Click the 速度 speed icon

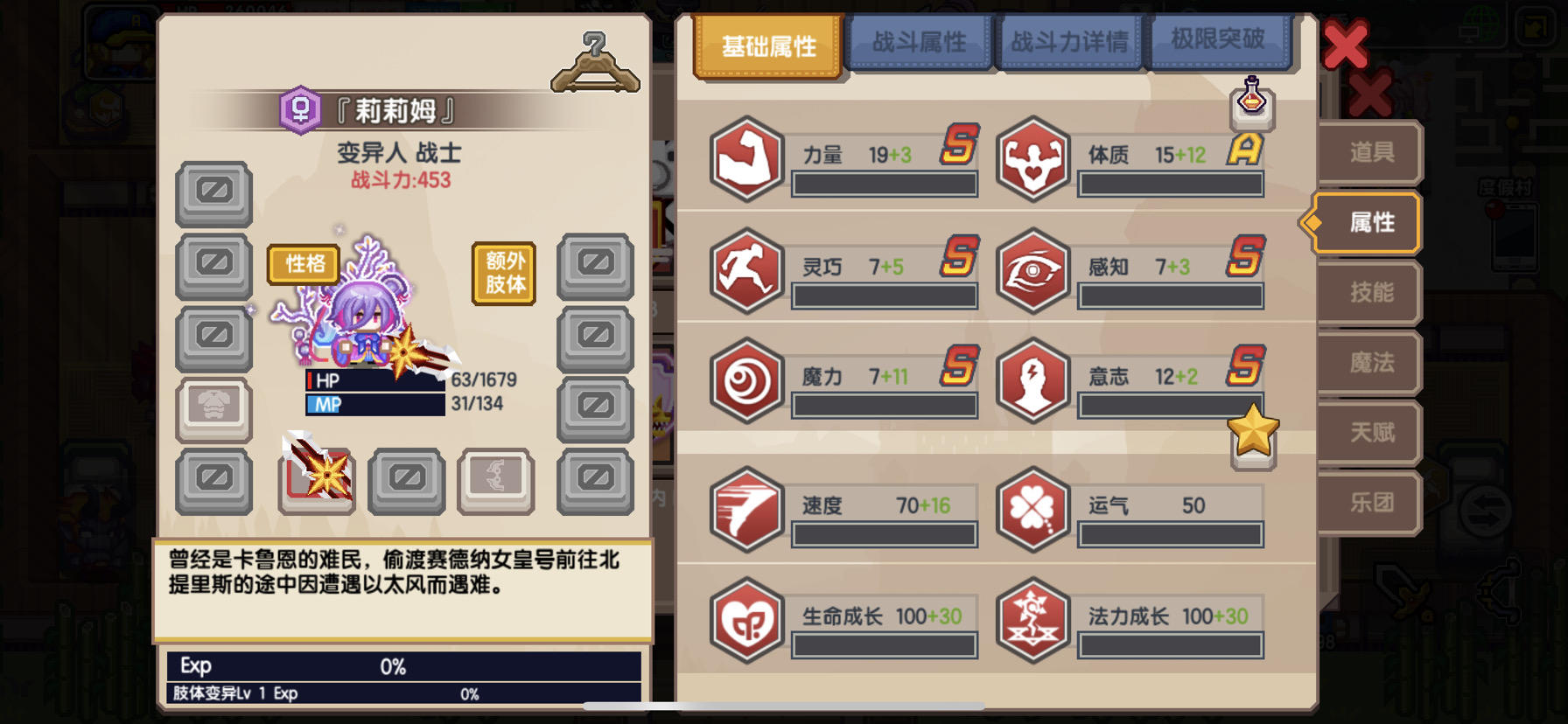(x=746, y=509)
